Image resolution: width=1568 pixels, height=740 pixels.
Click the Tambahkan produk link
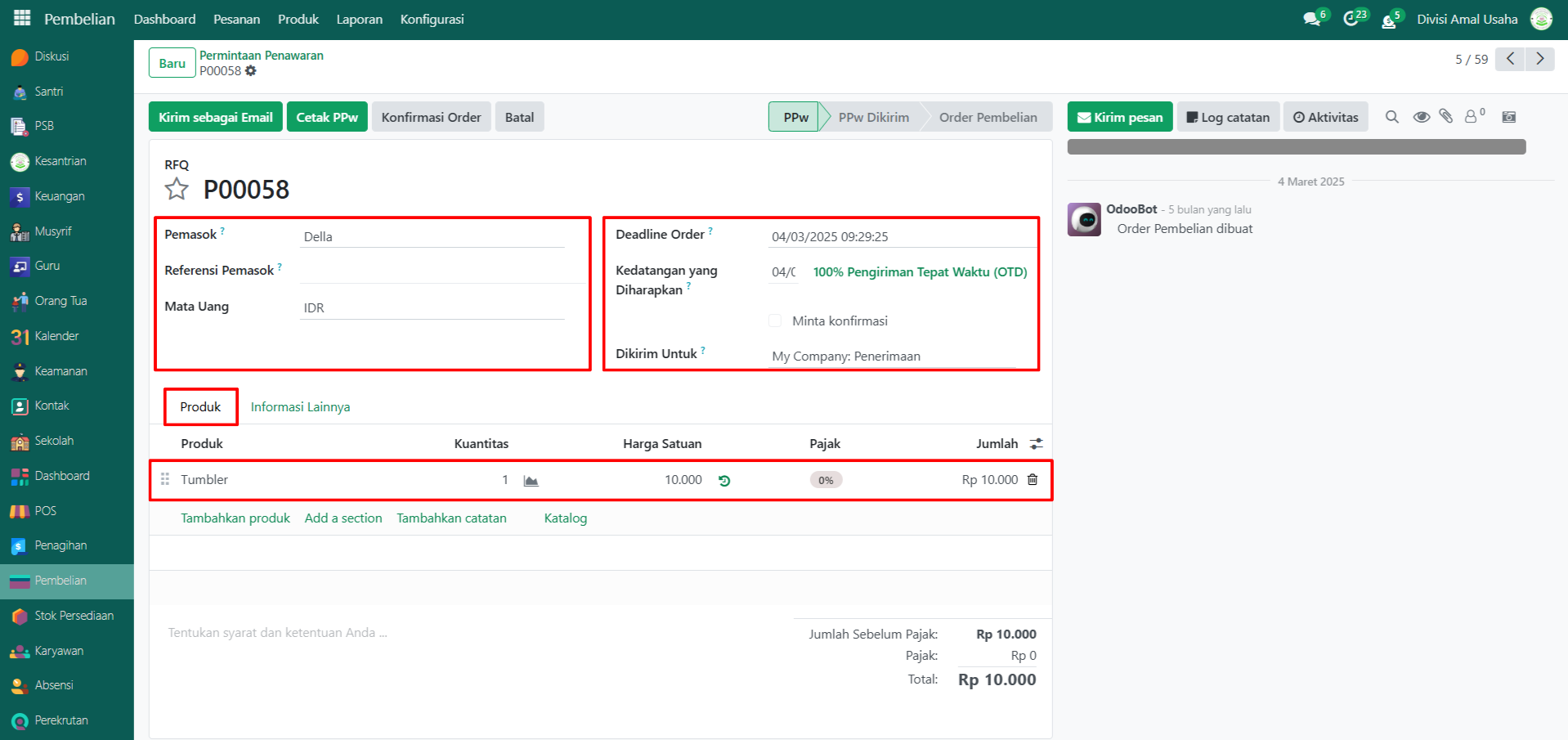(x=235, y=518)
